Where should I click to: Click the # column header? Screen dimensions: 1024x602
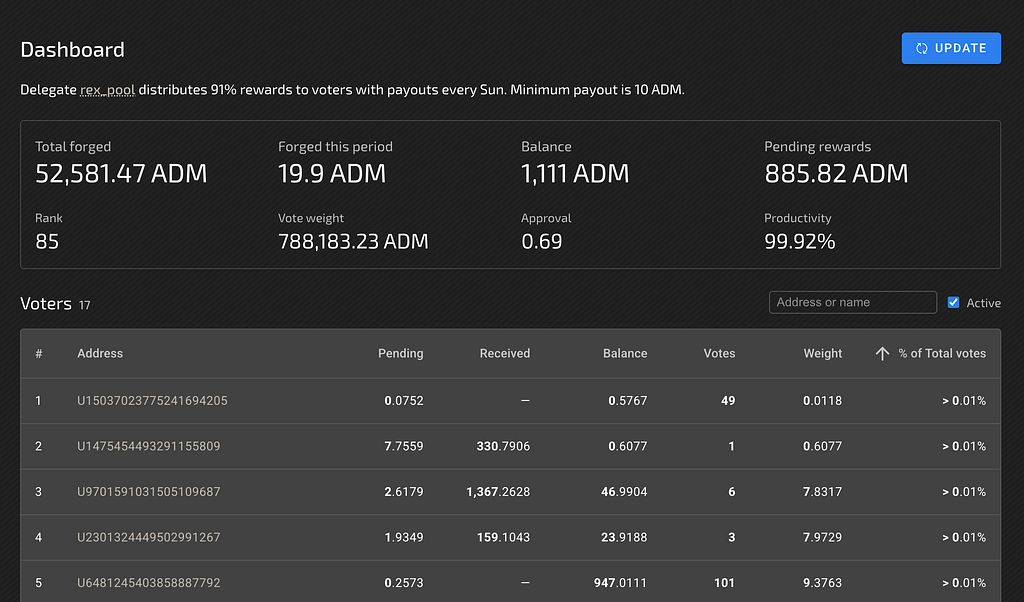(39, 354)
